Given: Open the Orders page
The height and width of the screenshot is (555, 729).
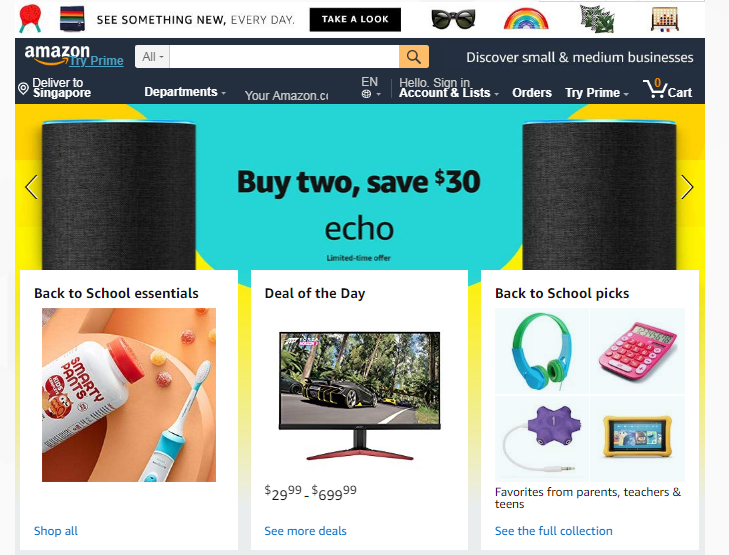Looking at the screenshot, I should pos(532,92).
